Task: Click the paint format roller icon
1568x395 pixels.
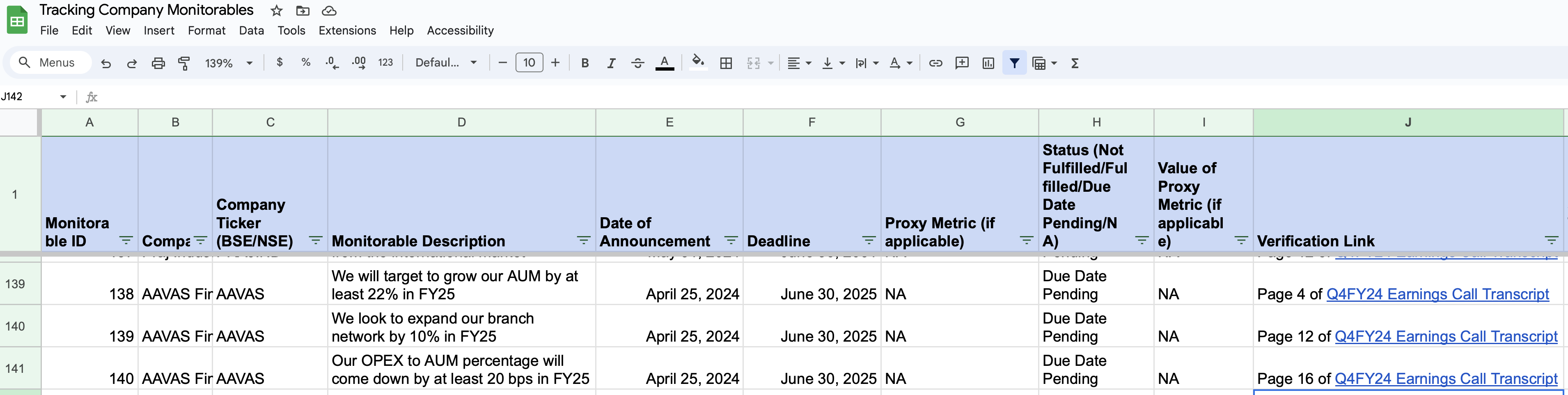Action: click(184, 63)
